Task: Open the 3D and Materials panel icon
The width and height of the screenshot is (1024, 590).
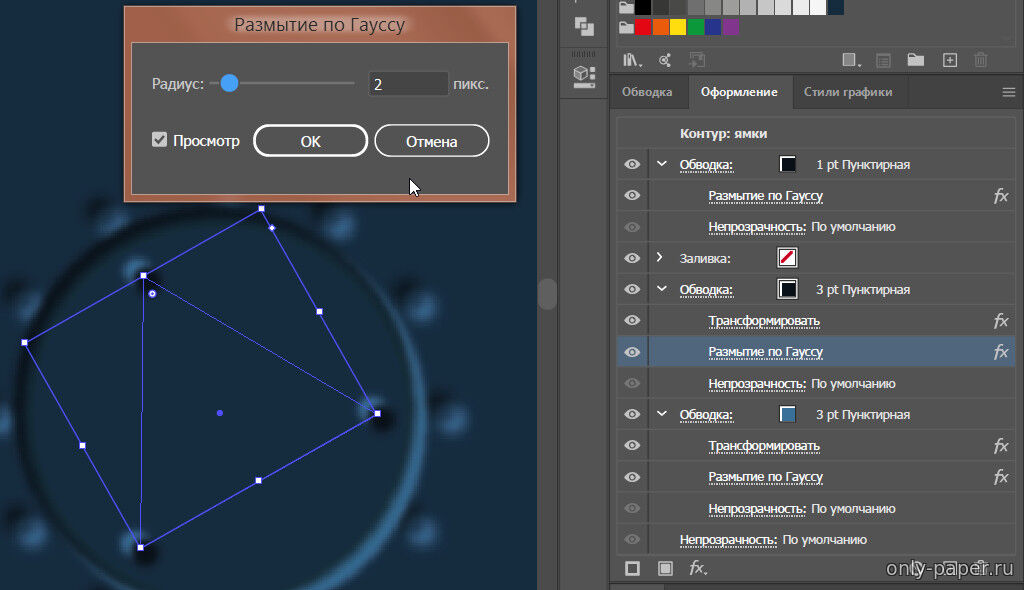Action: click(584, 75)
